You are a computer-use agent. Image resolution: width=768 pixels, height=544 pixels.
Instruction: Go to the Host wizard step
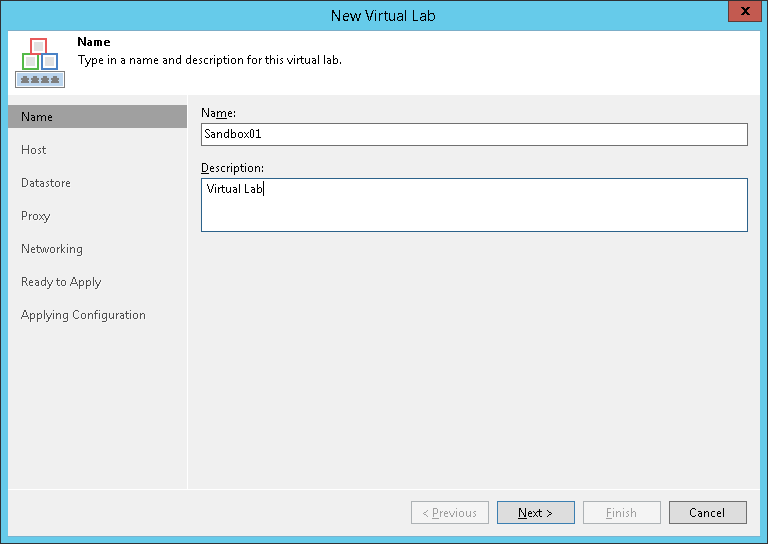click(x=34, y=150)
